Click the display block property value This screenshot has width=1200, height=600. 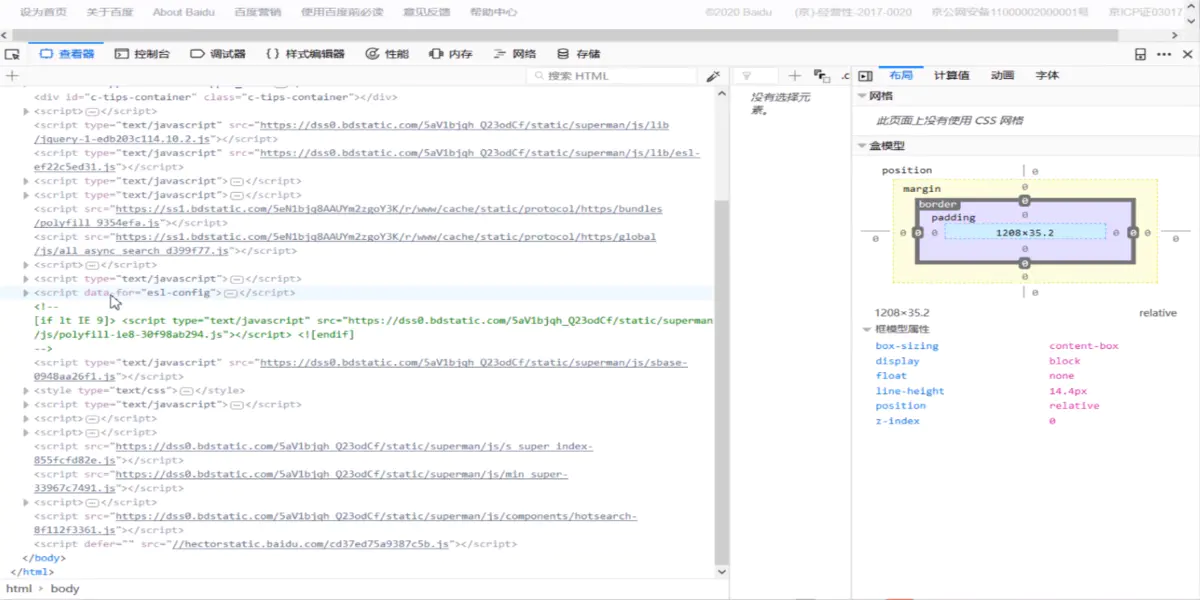[x=1065, y=361]
